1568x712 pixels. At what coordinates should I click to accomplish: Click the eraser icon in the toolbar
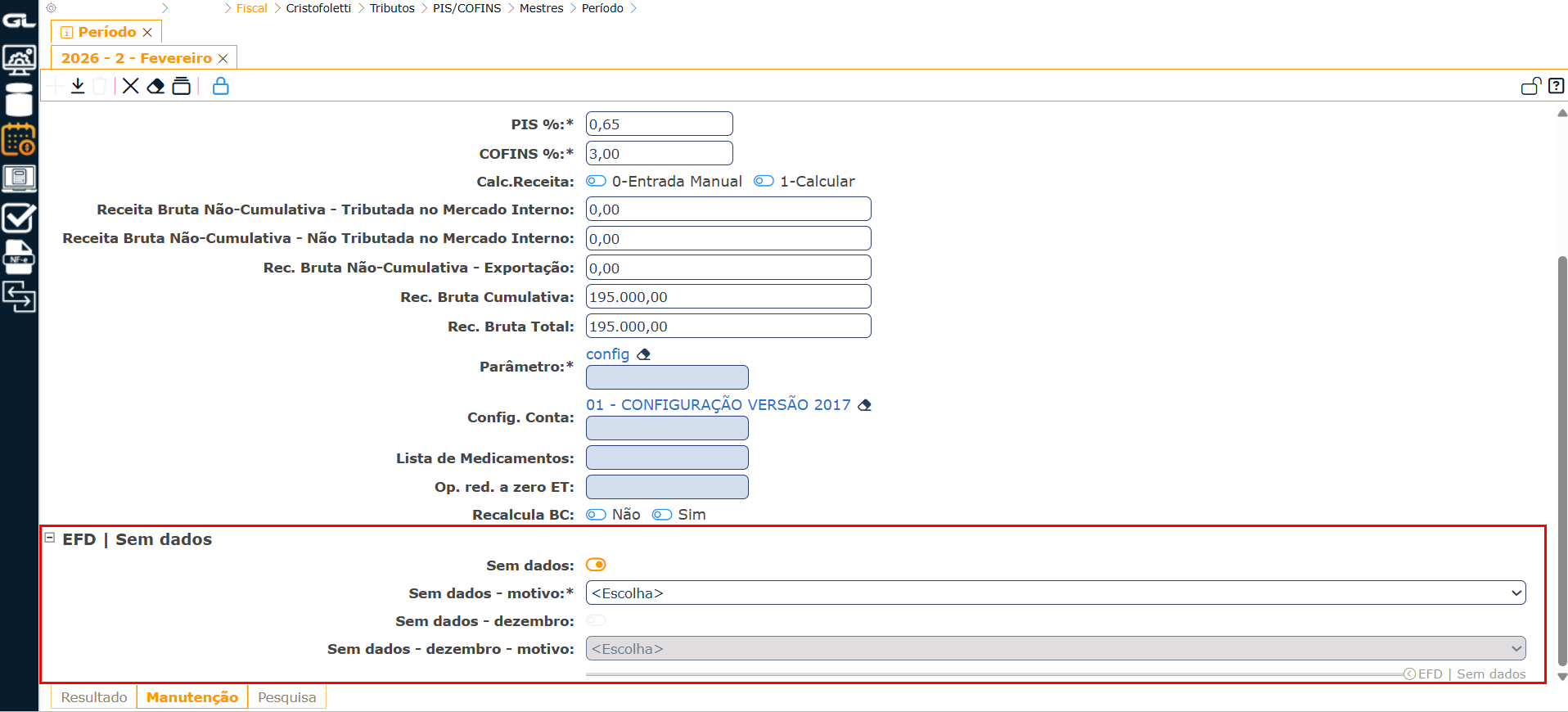click(x=155, y=86)
